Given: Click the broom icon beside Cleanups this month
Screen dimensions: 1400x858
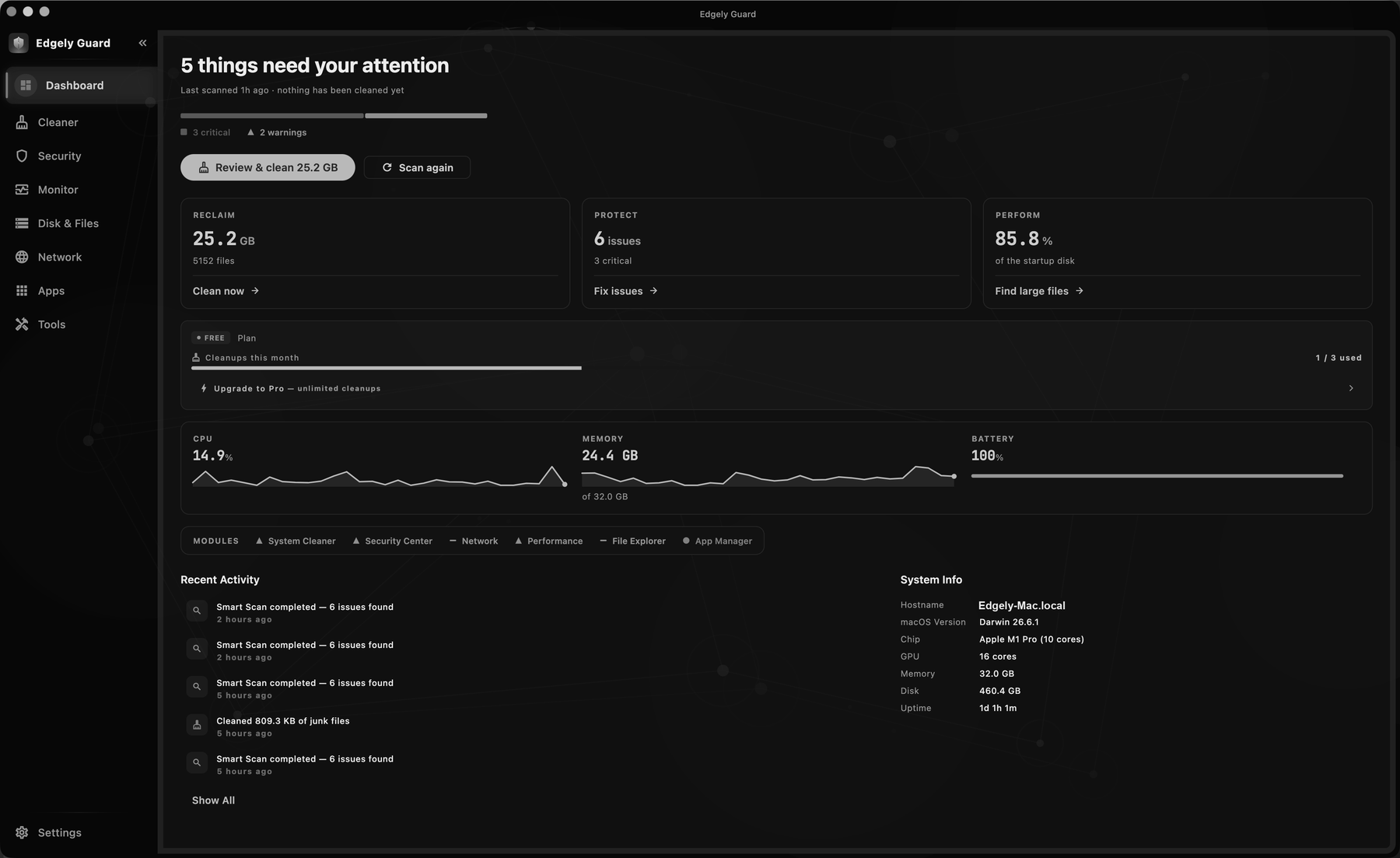Looking at the screenshot, I should pos(196,358).
